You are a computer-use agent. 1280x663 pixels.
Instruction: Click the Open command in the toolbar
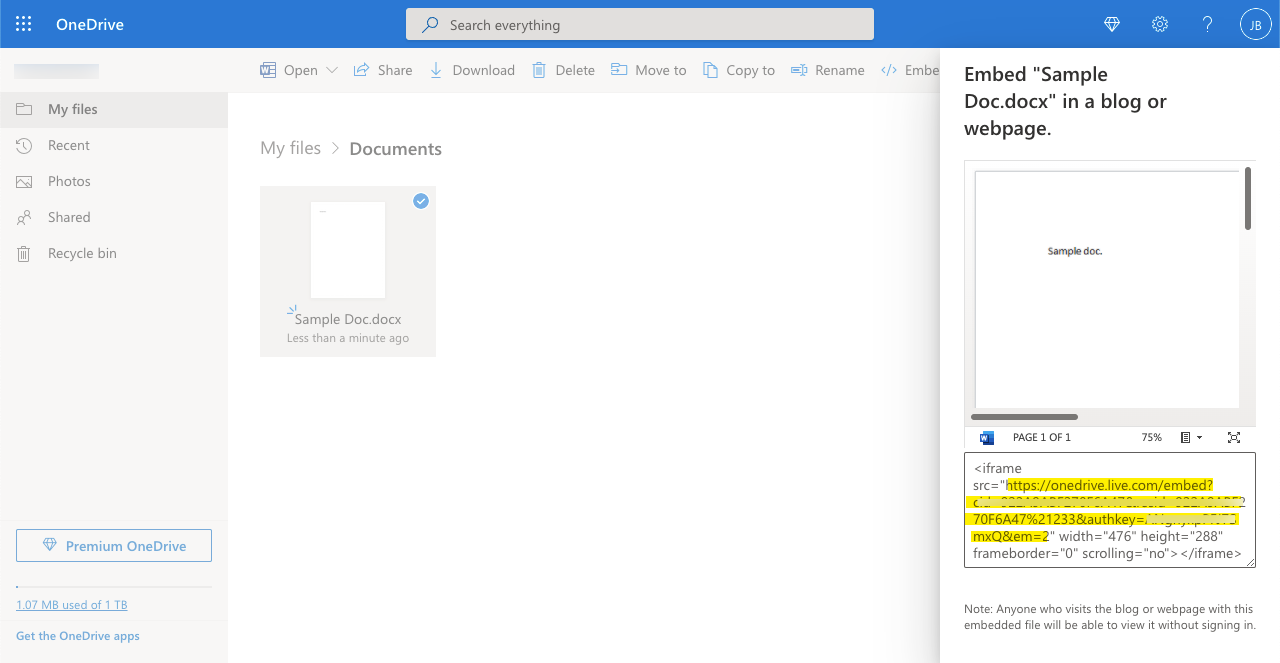click(289, 70)
